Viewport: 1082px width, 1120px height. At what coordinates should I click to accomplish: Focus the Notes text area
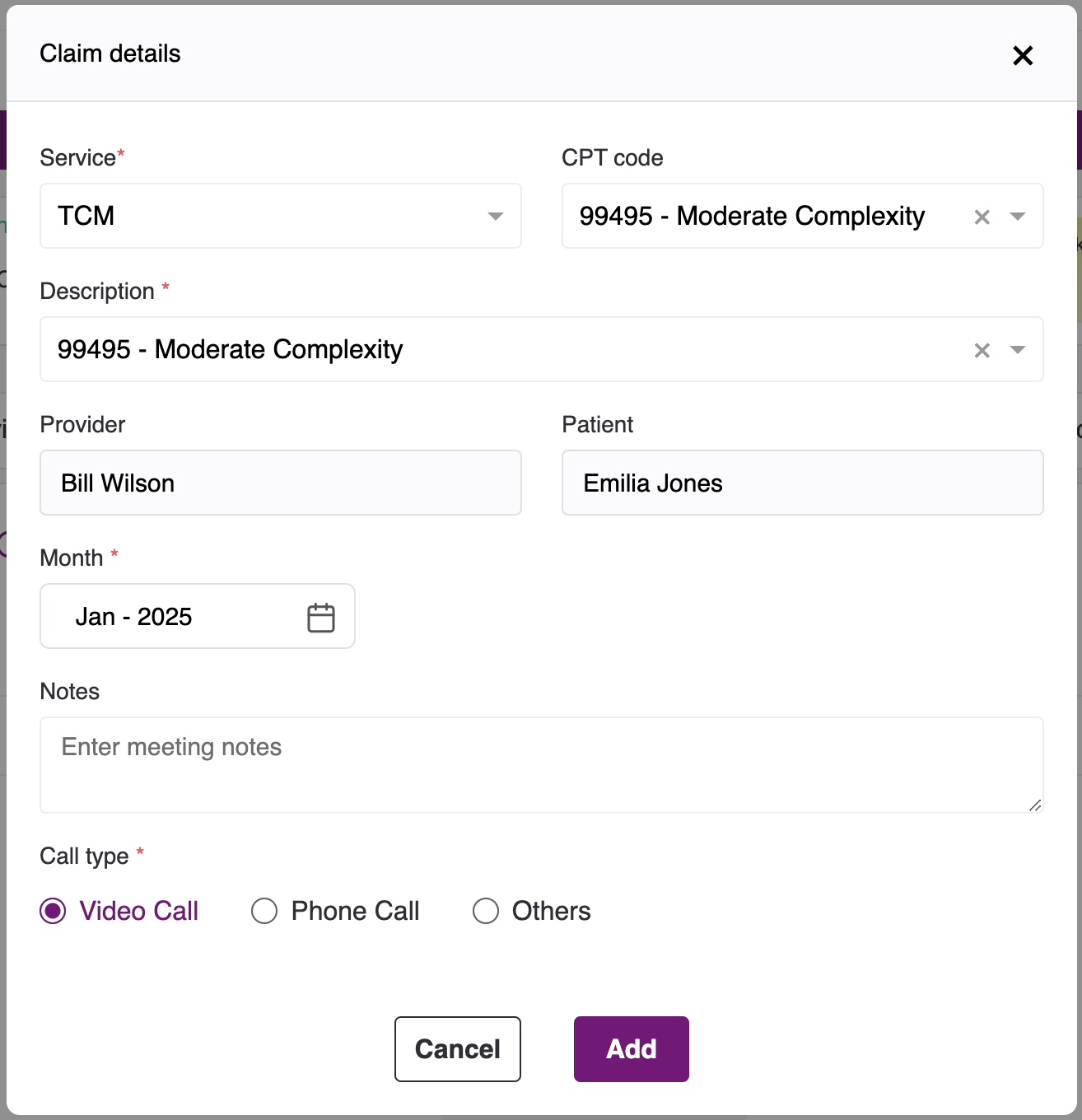pyautogui.click(x=542, y=765)
